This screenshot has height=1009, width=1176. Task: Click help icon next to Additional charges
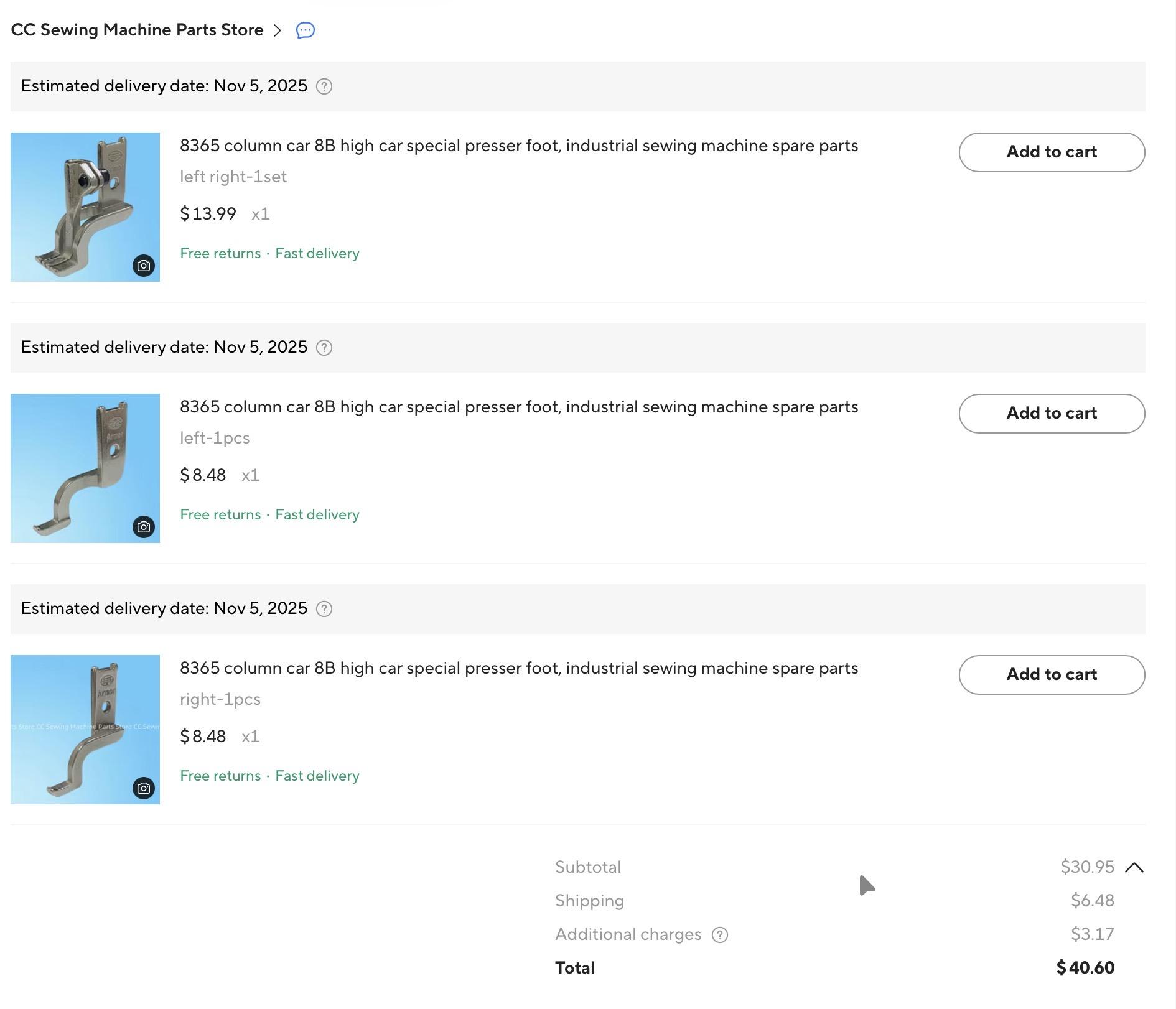pyautogui.click(x=719, y=935)
